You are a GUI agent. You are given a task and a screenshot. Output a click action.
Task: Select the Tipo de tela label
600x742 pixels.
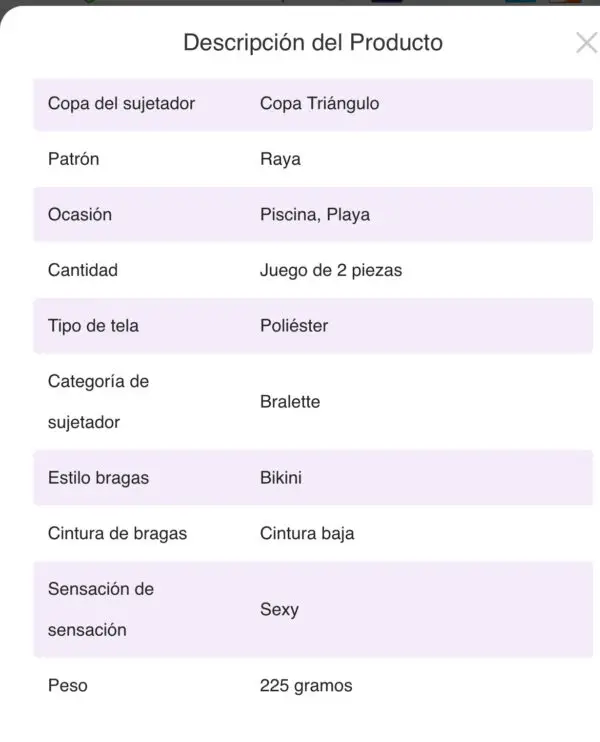pos(93,326)
